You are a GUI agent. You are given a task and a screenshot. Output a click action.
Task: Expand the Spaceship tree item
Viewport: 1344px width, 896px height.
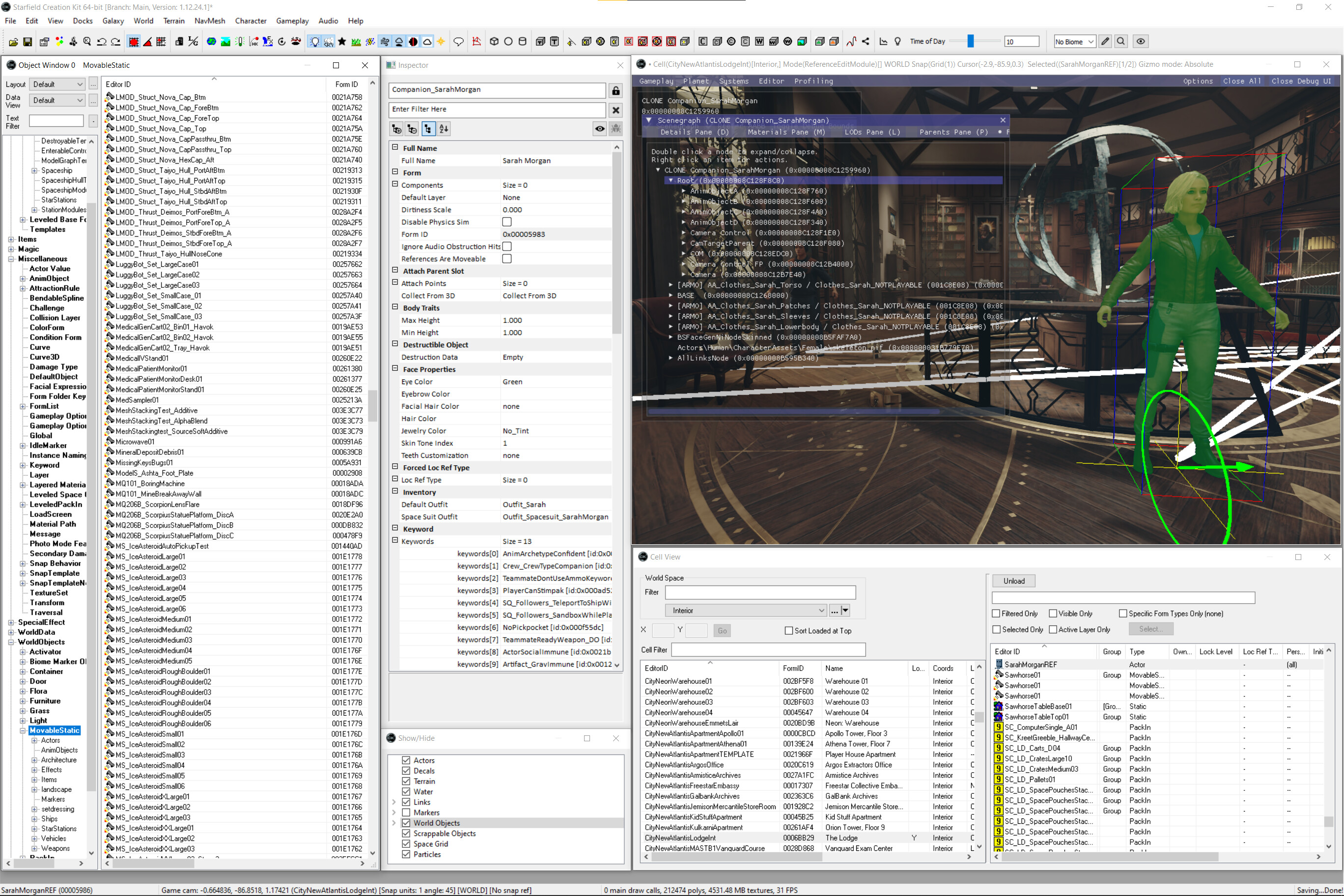(34, 170)
